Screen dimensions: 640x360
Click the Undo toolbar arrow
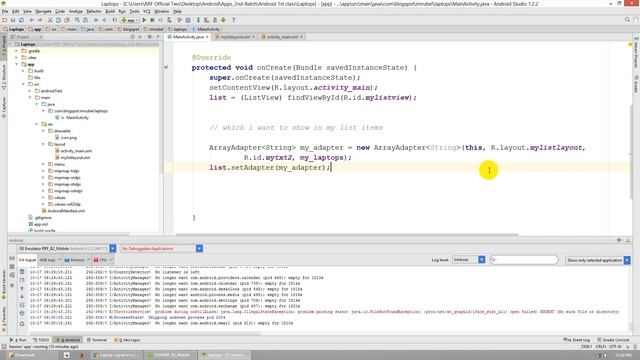[x=31, y=20]
